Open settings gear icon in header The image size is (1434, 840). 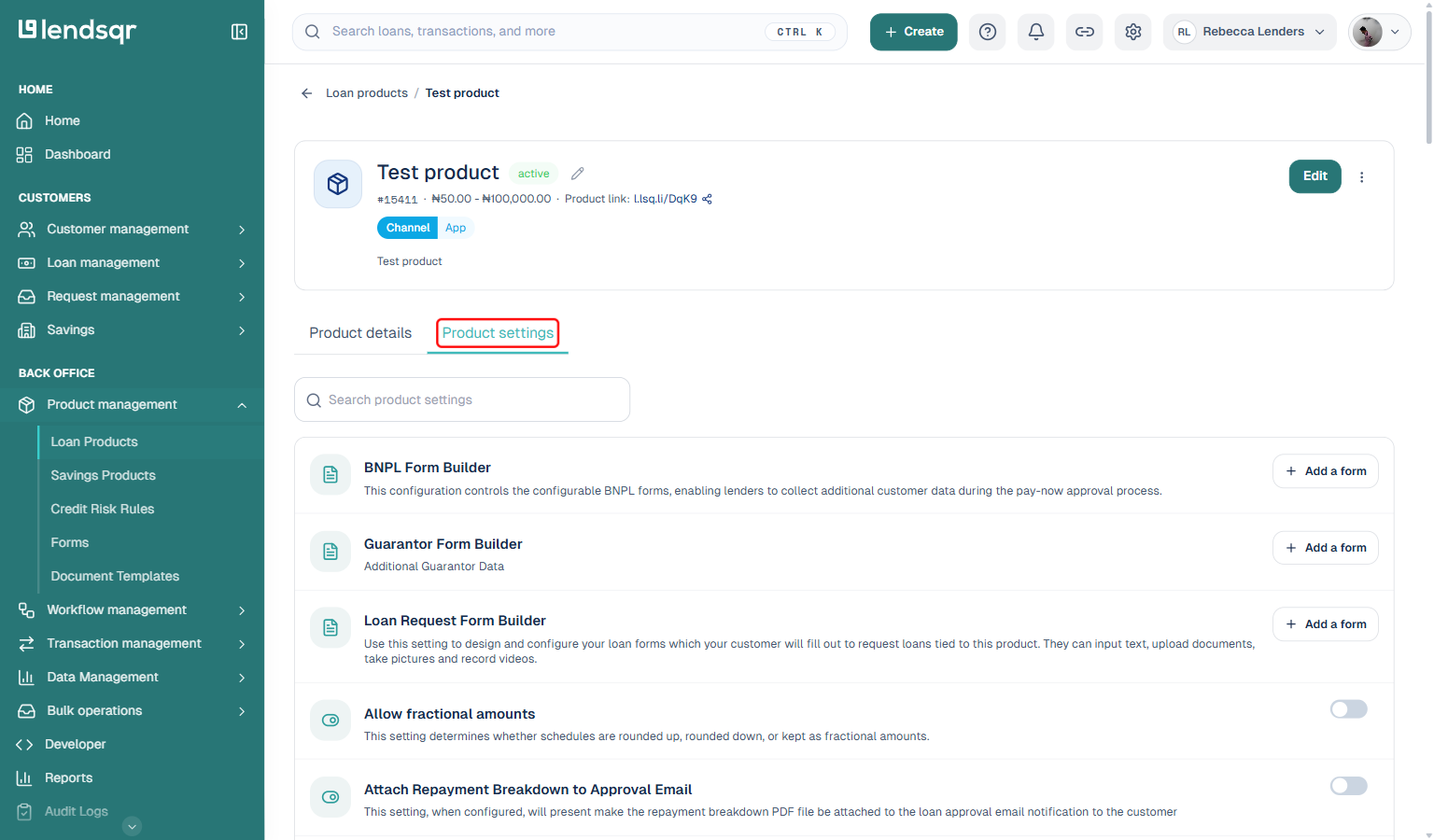(1133, 32)
